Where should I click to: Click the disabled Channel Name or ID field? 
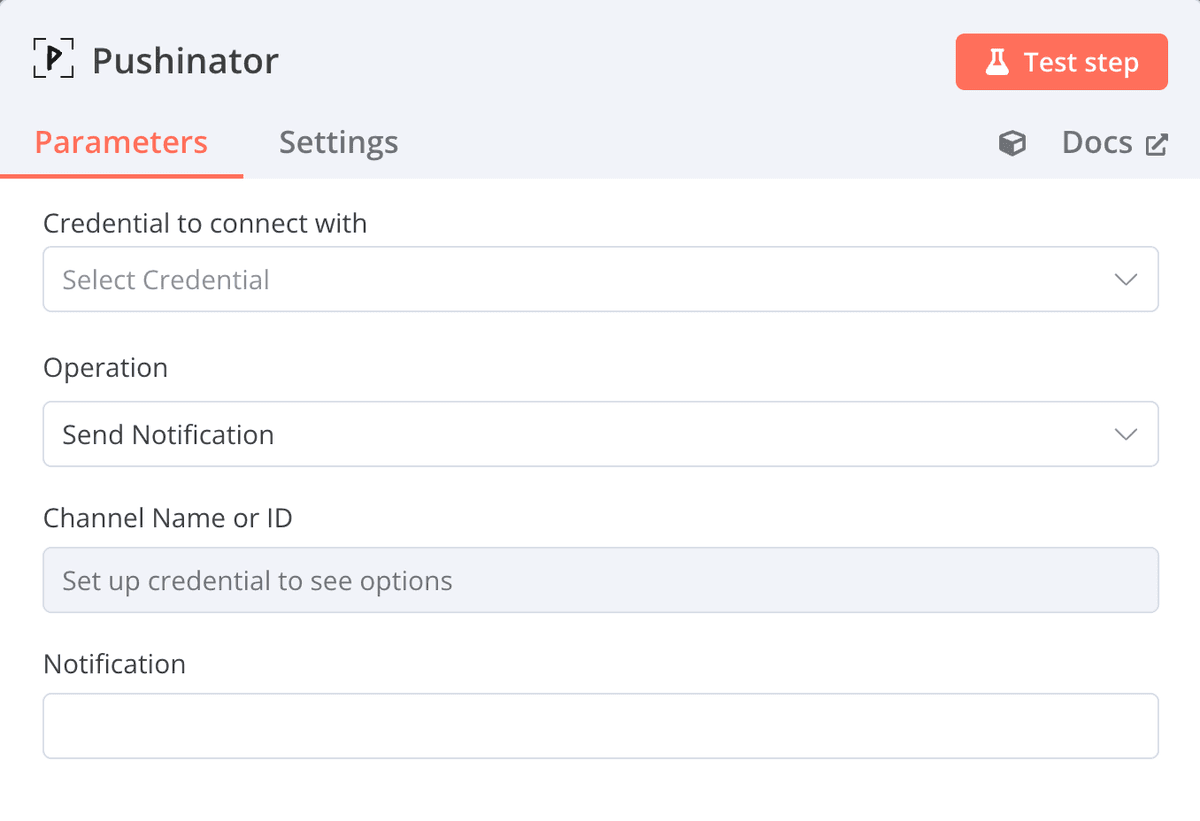(600, 580)
